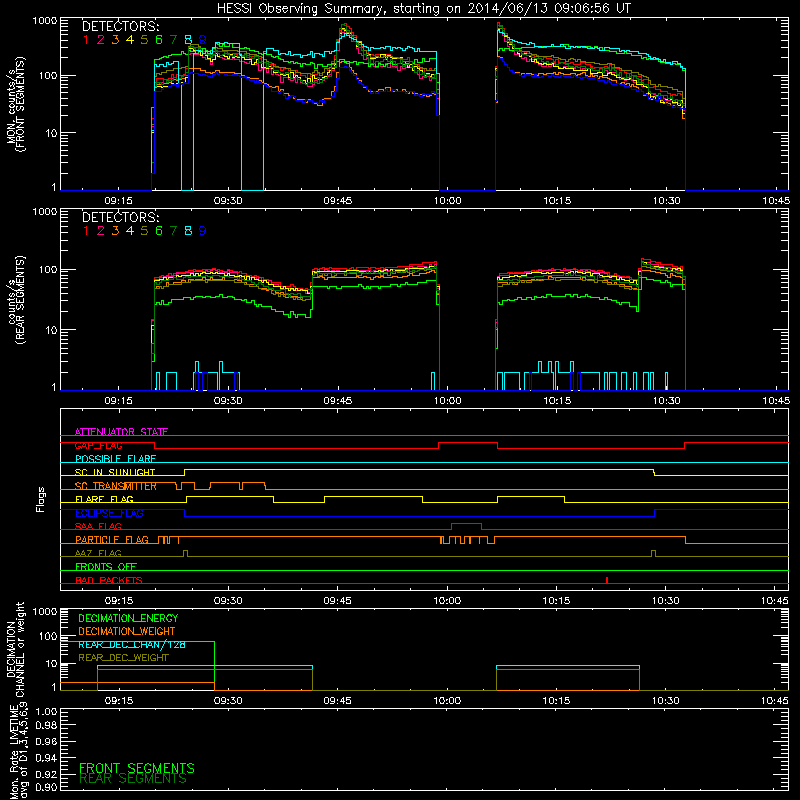Click the raised SAA_FLAG red bump

click(466, 526)
